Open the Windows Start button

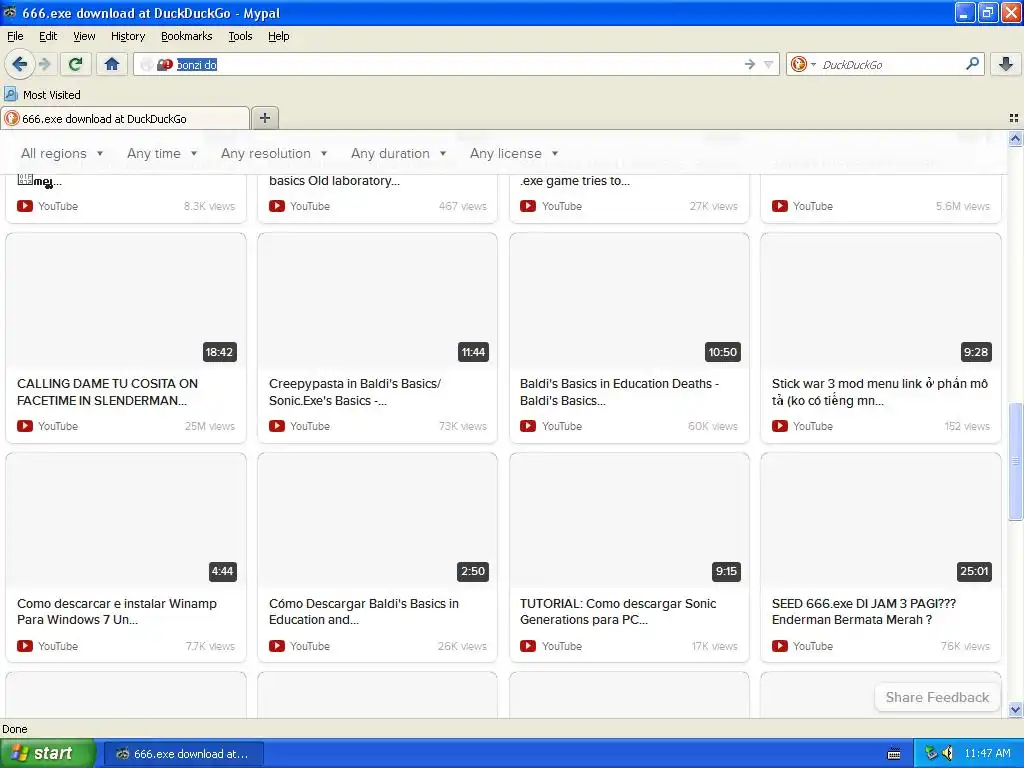click(x=47, y=753)
